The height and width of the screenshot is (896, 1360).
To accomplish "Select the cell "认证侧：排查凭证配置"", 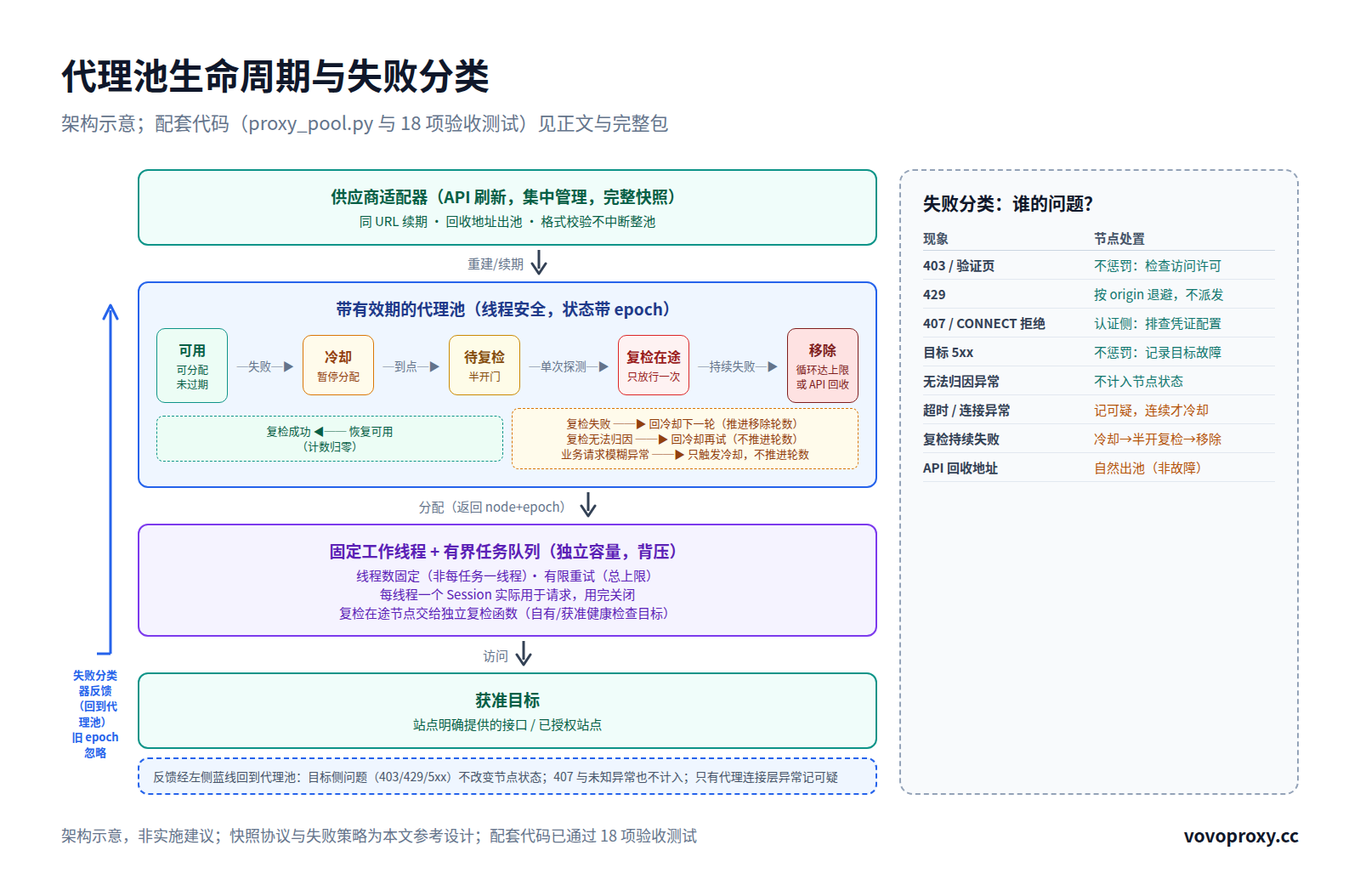I will (x=1158, y=324).
